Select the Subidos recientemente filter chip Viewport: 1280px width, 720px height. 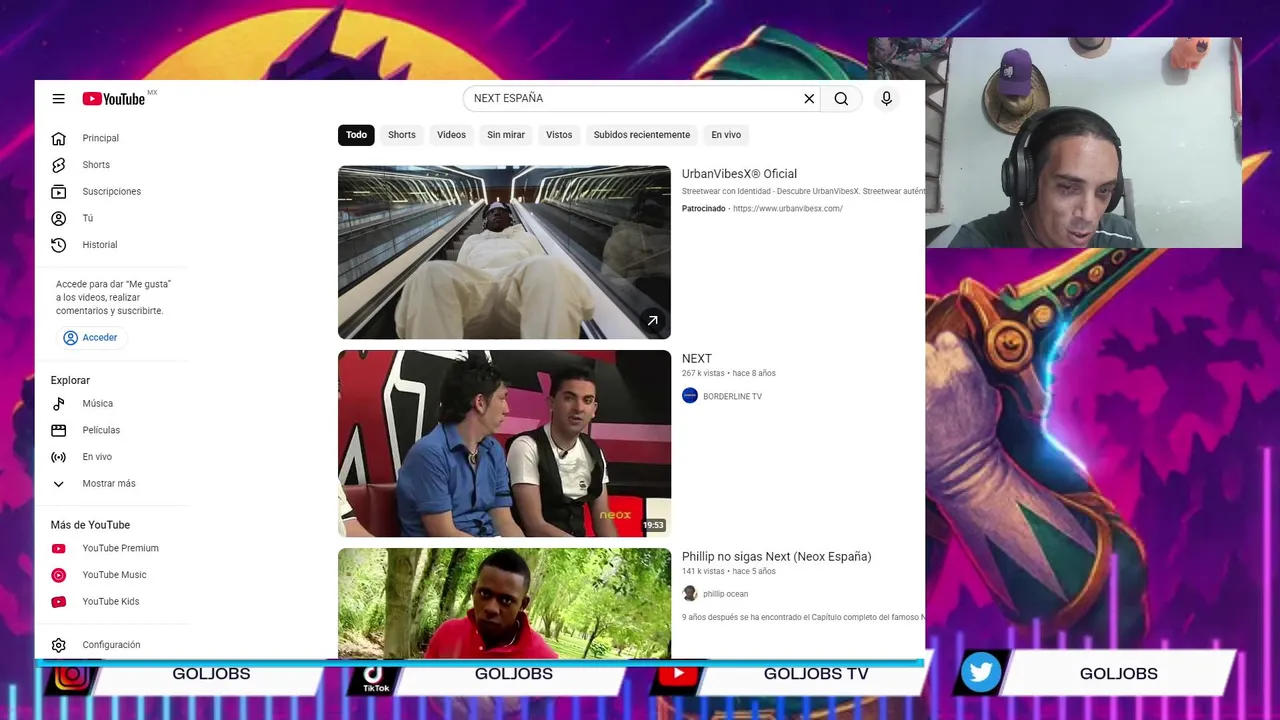click(642, 135)
